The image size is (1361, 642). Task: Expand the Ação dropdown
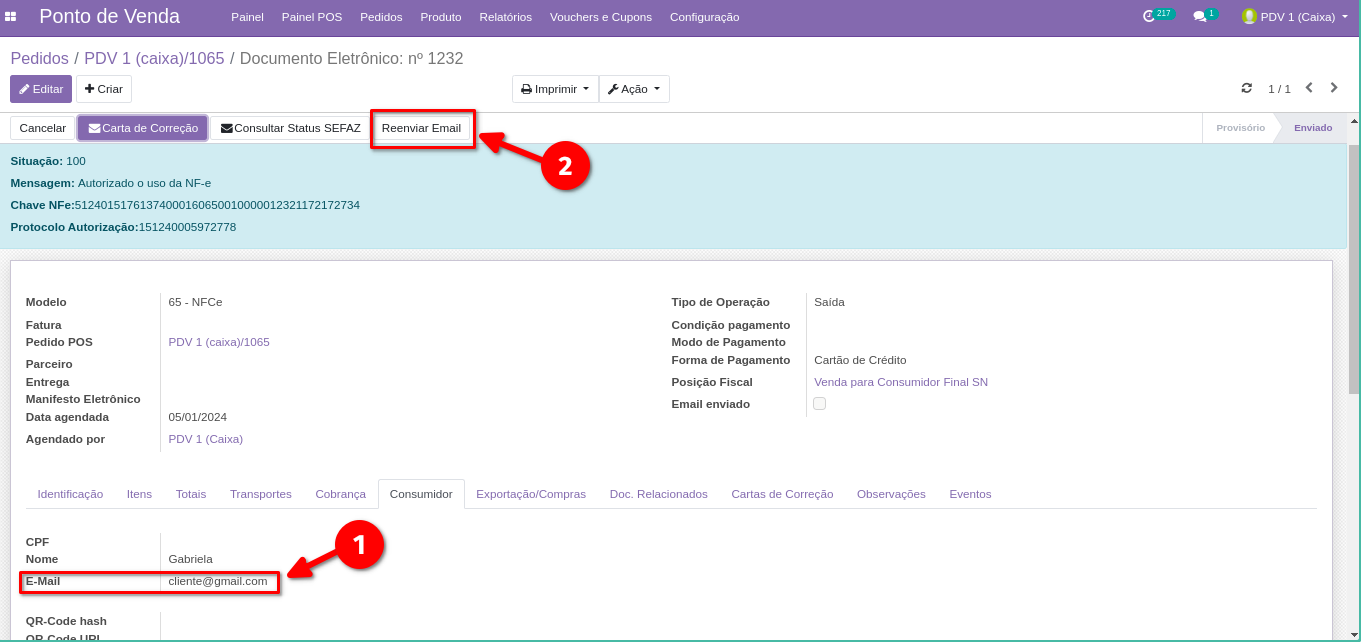pos(634,89)
